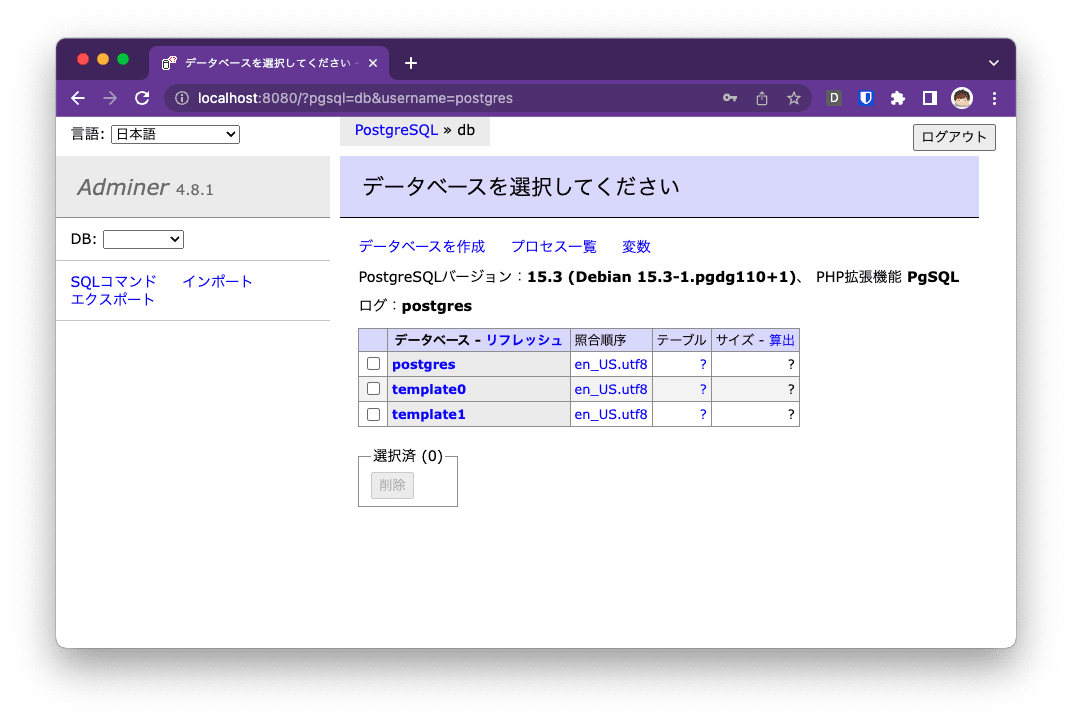Open the postgres database link
1072x722 pixels.
pyautogui.click(x=423, y=364)
